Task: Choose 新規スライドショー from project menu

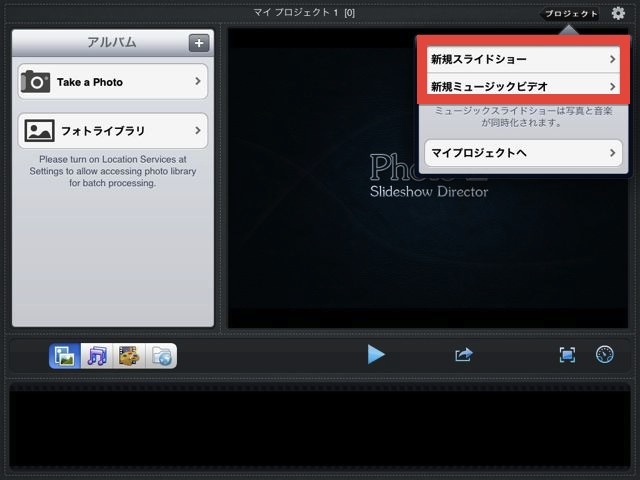Action: pos(523,60)
